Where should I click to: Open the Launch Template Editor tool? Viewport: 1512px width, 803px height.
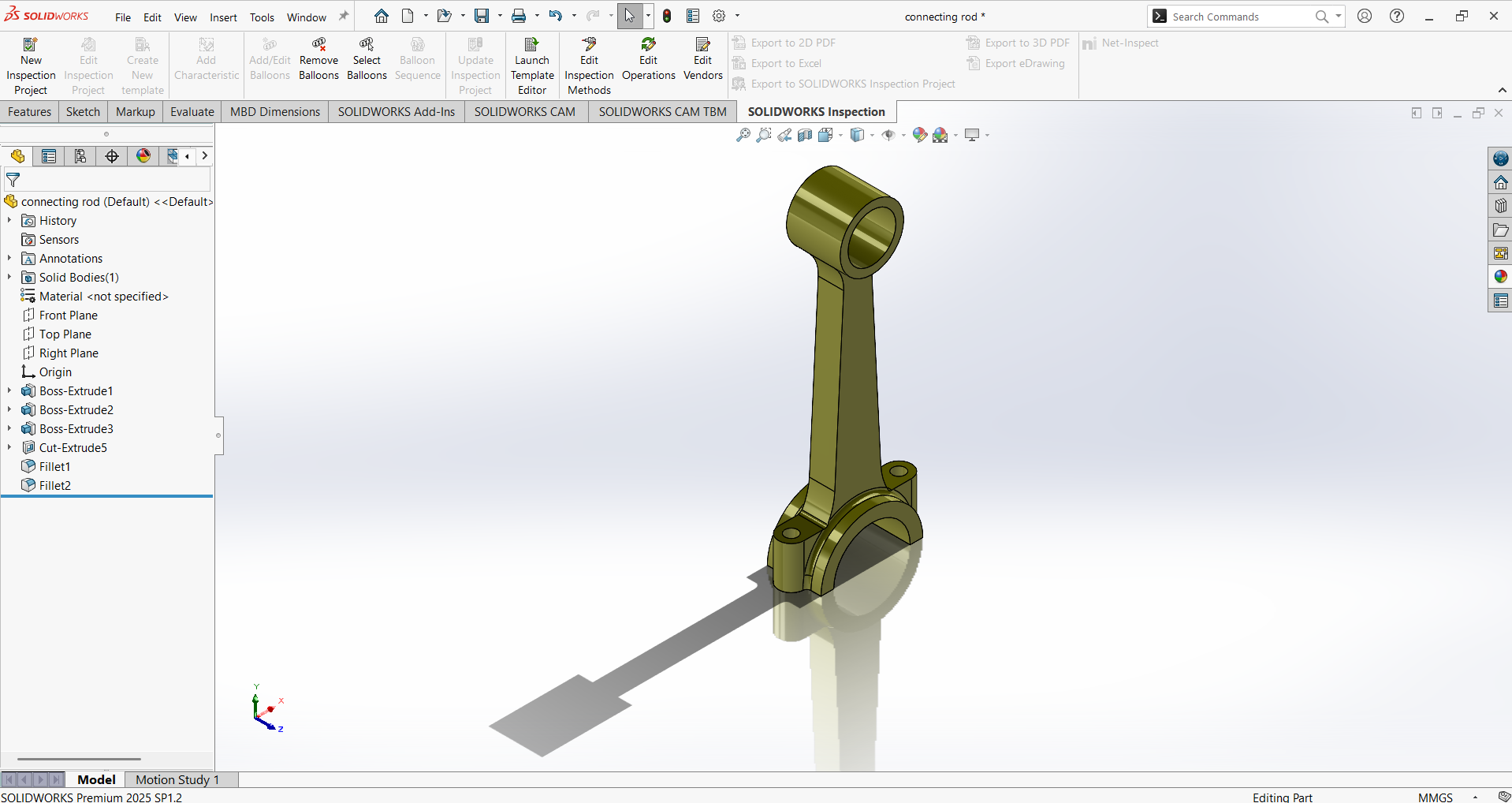click(x=532, y=45)
